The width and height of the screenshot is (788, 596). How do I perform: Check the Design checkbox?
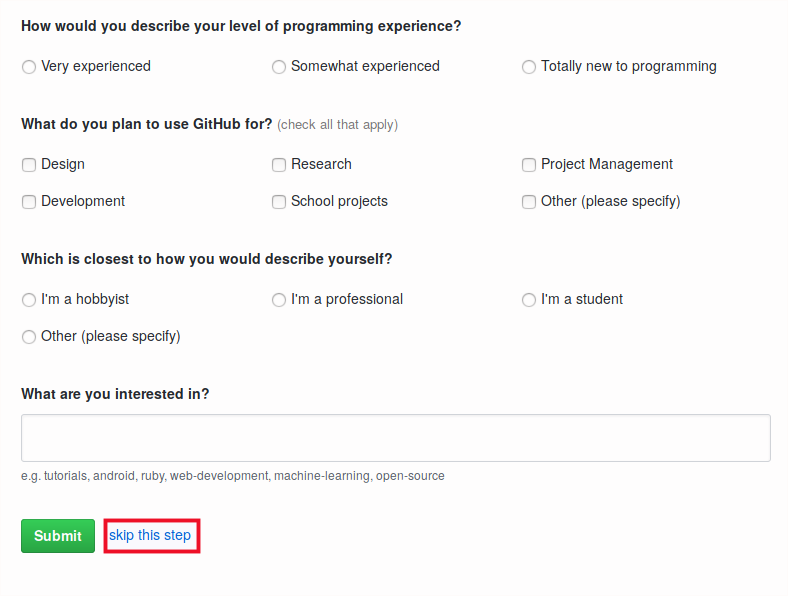[29, 165]
